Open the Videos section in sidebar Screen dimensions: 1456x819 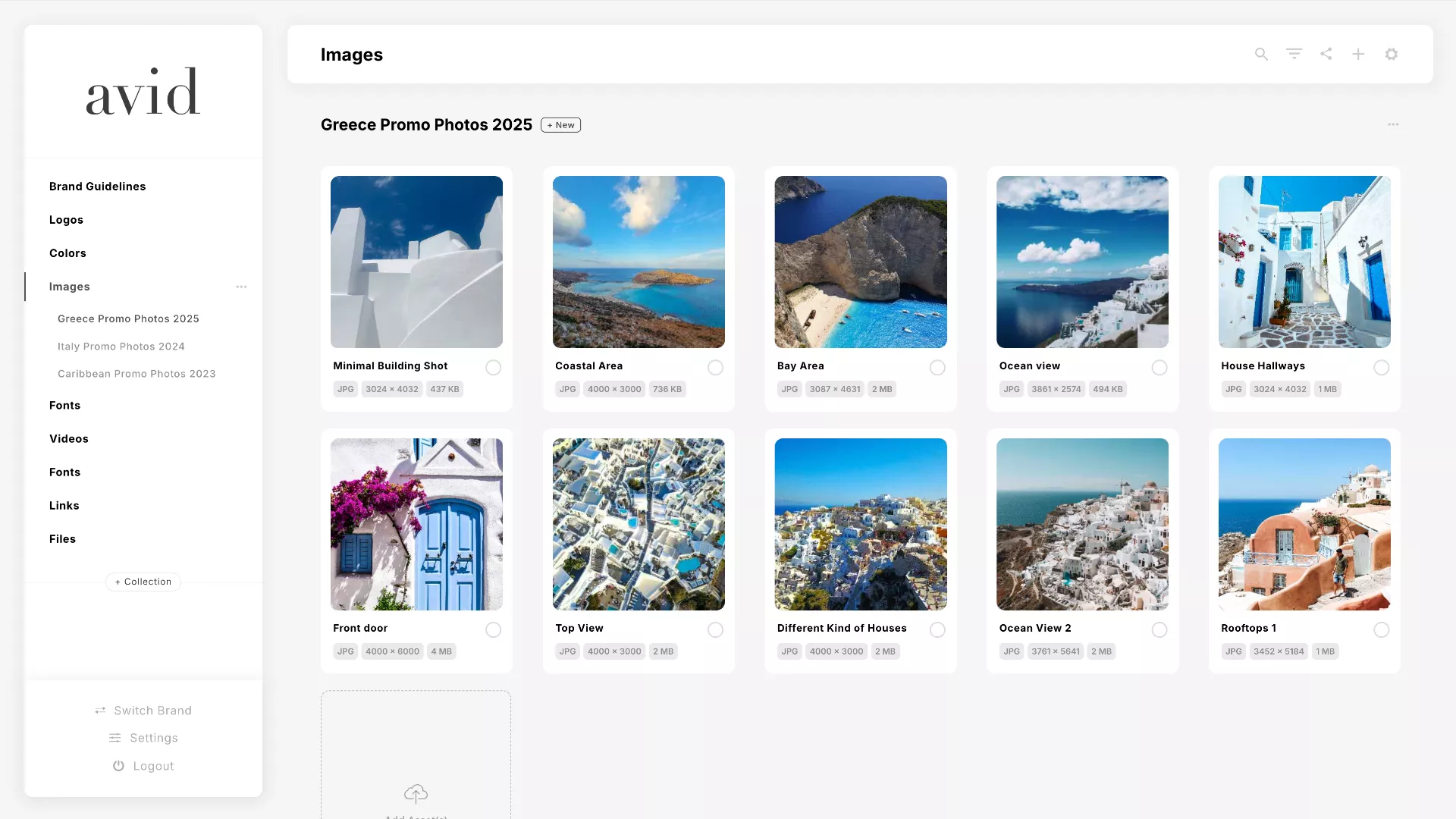click(x=69, y=439)
